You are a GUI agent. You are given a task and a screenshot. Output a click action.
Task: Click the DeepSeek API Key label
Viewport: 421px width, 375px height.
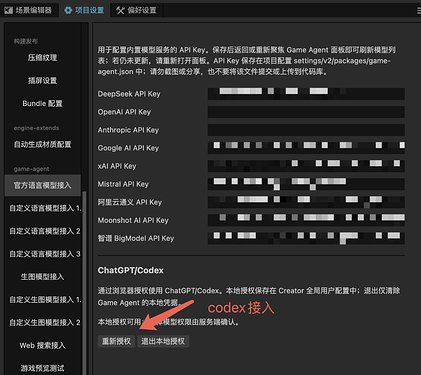[129, 94]
